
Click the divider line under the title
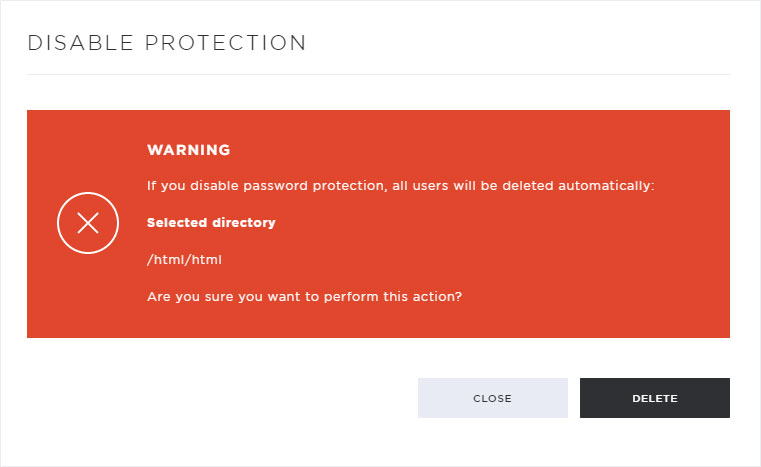379,75
